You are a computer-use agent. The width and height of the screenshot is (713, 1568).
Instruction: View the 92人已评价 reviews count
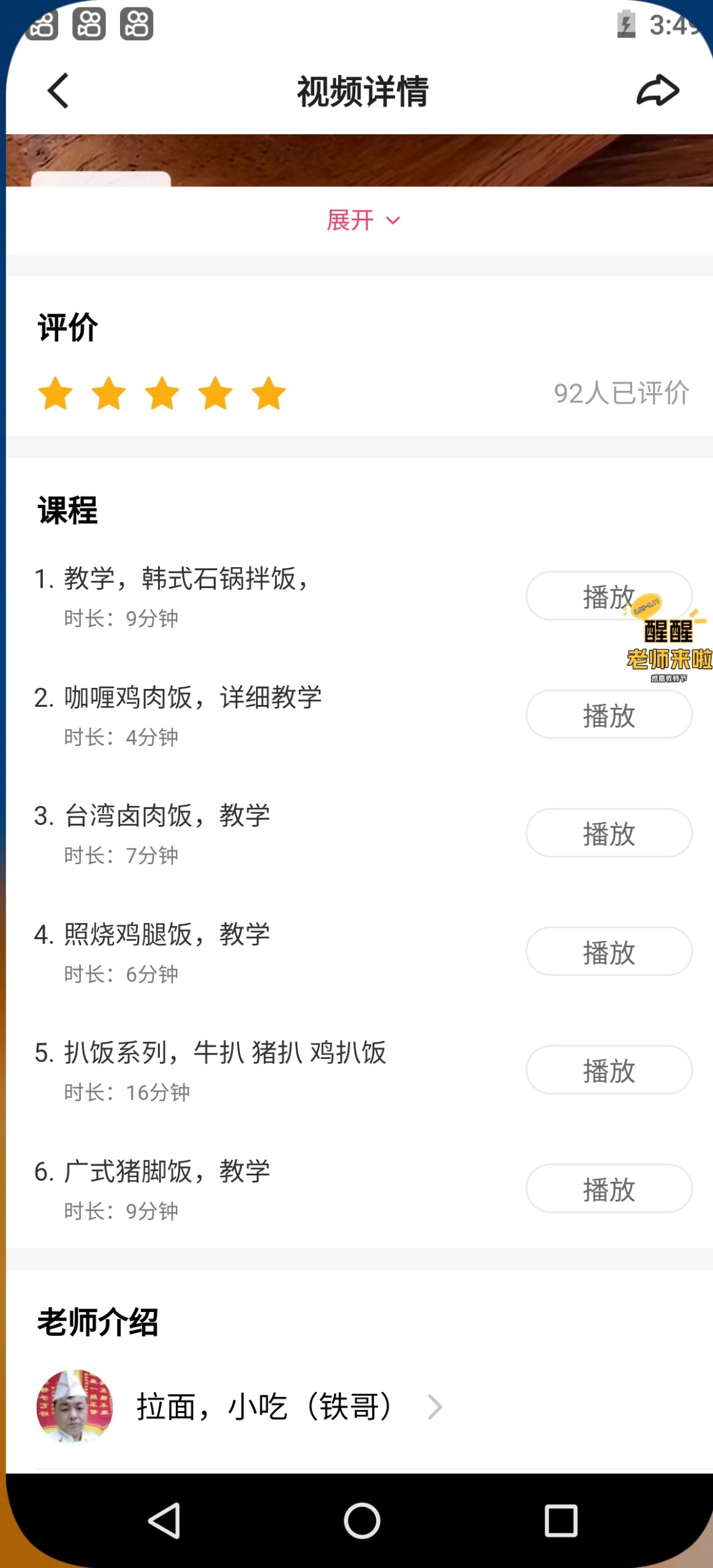621,393
